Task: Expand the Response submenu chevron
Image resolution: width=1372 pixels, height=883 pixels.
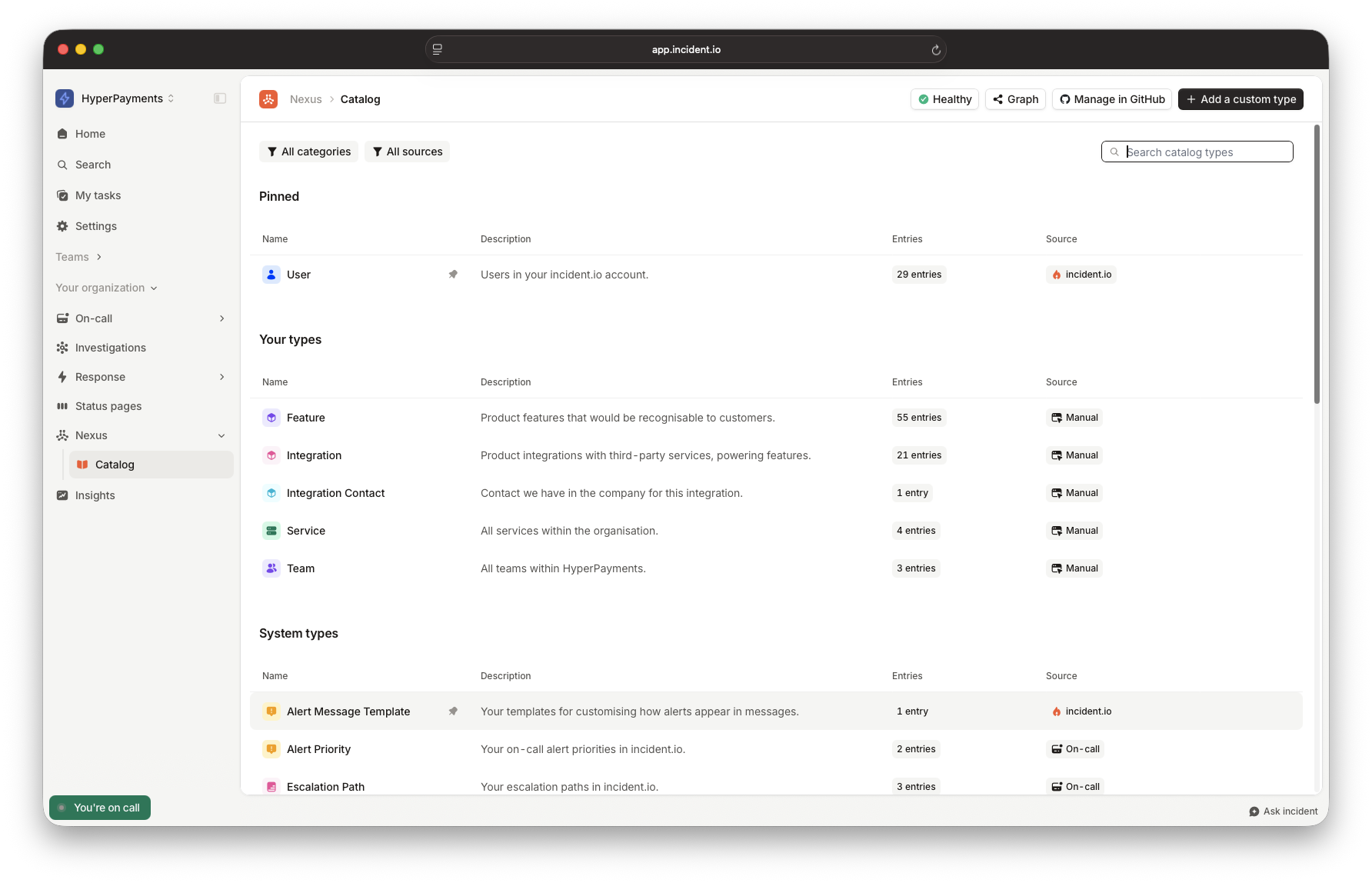Action: [x=222, y=377]
